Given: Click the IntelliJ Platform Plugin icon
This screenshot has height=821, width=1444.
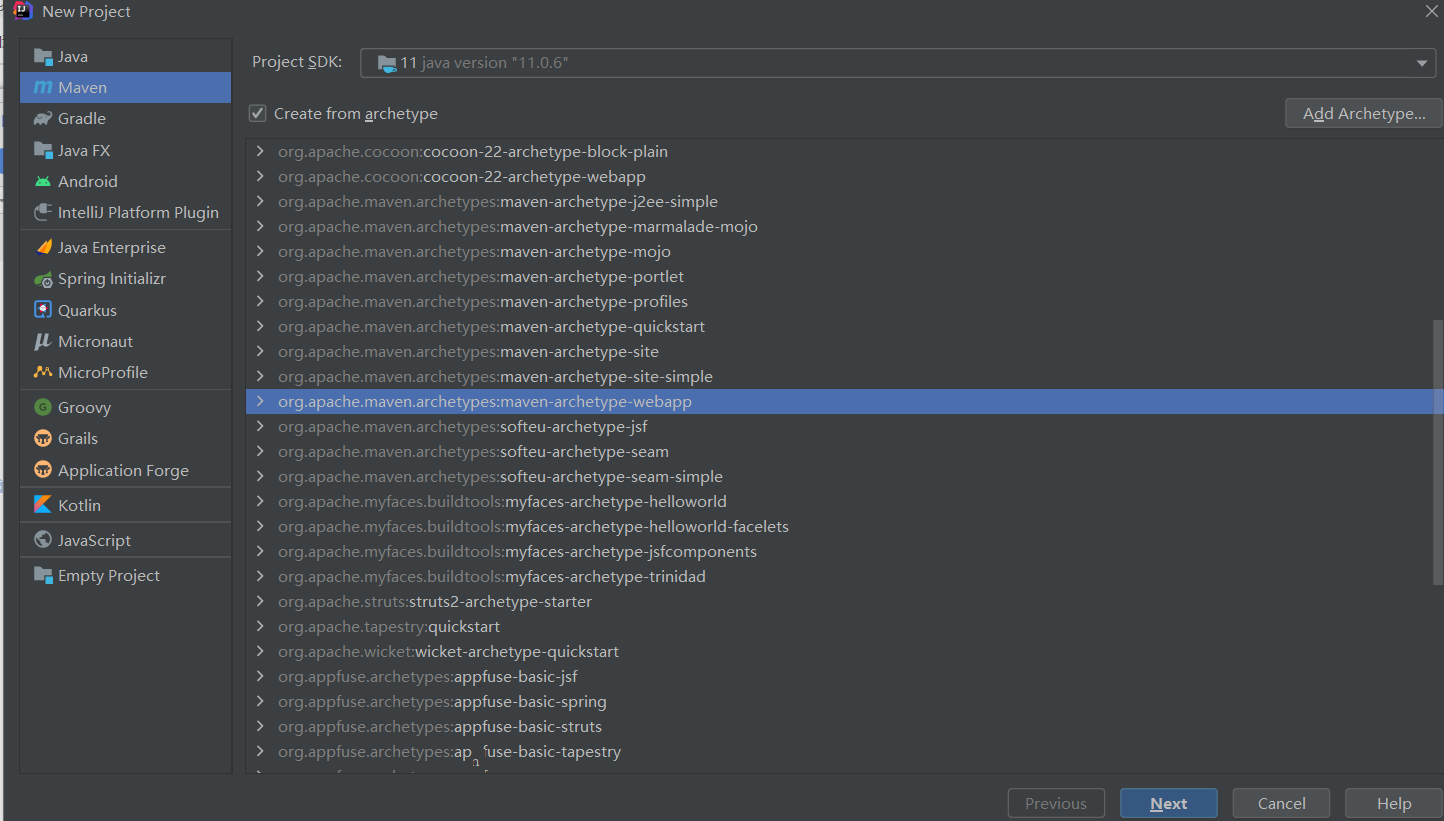Looking at the screenshot, I should tap(43, 212).
